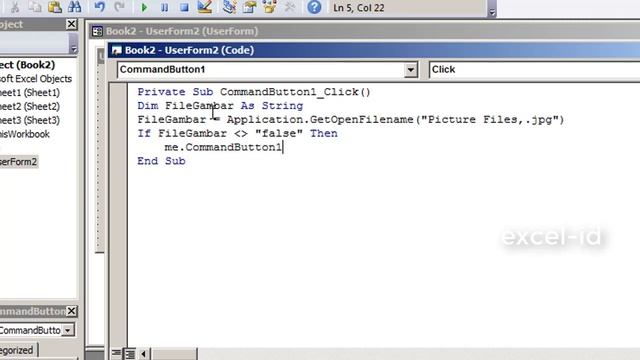The height and width of the screenshot is (360, 640).
Task: Click the Ln 5, Col 22 position indicator
Action: click(358, 8)
